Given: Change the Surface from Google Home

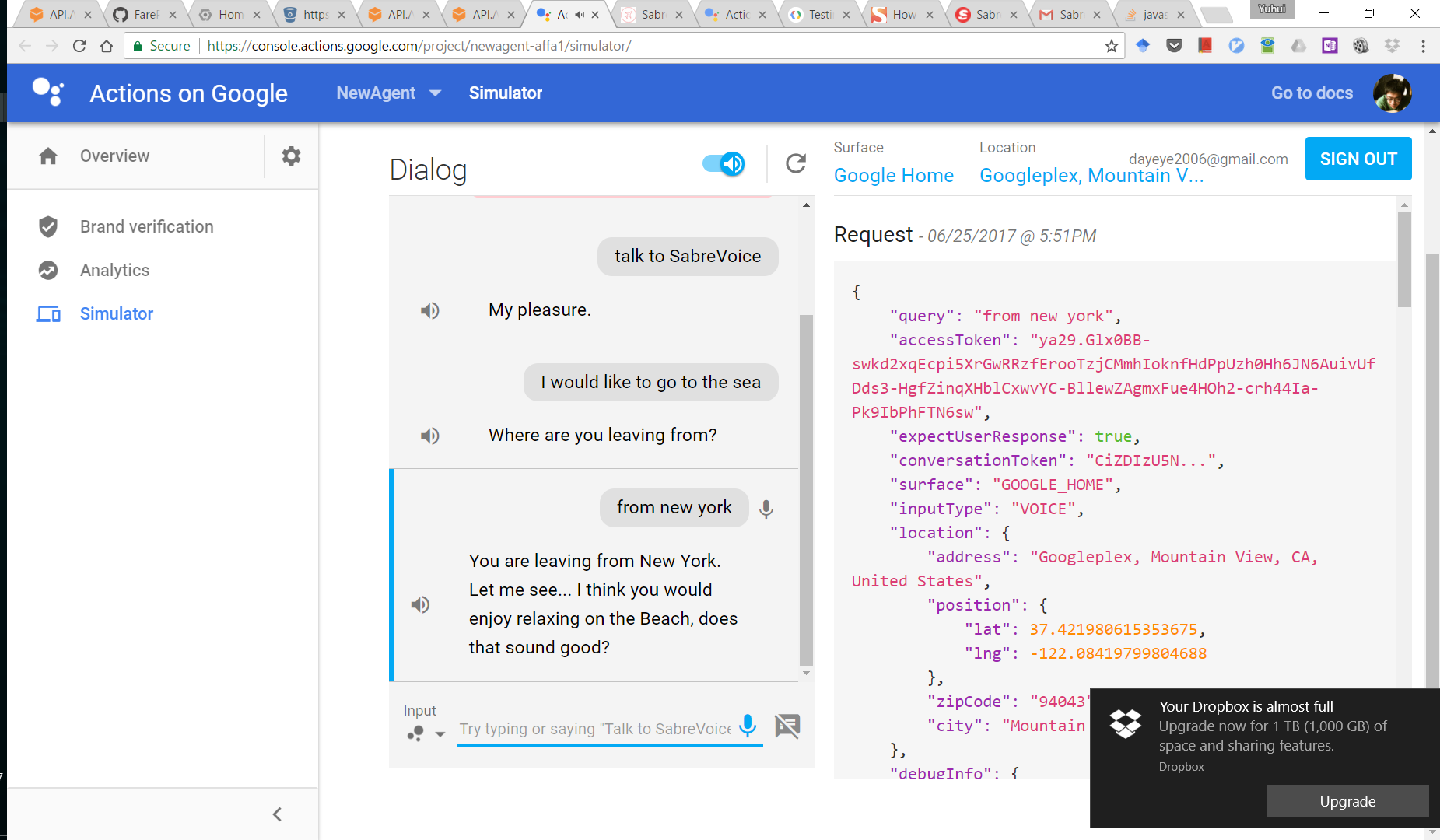Looking at the screenshot, I should tap(894, 176).
